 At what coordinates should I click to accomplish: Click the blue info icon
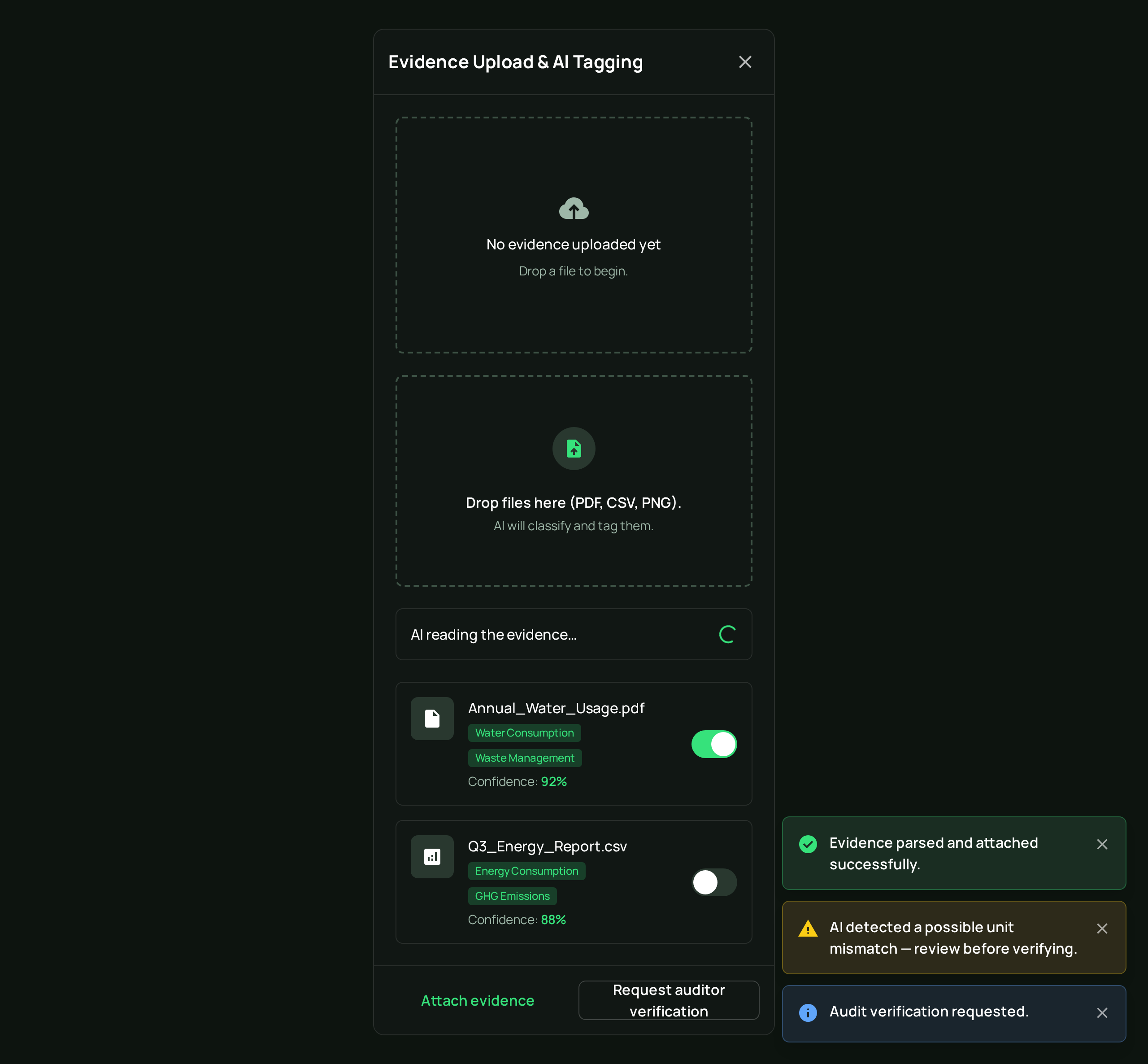point(808,1013)
